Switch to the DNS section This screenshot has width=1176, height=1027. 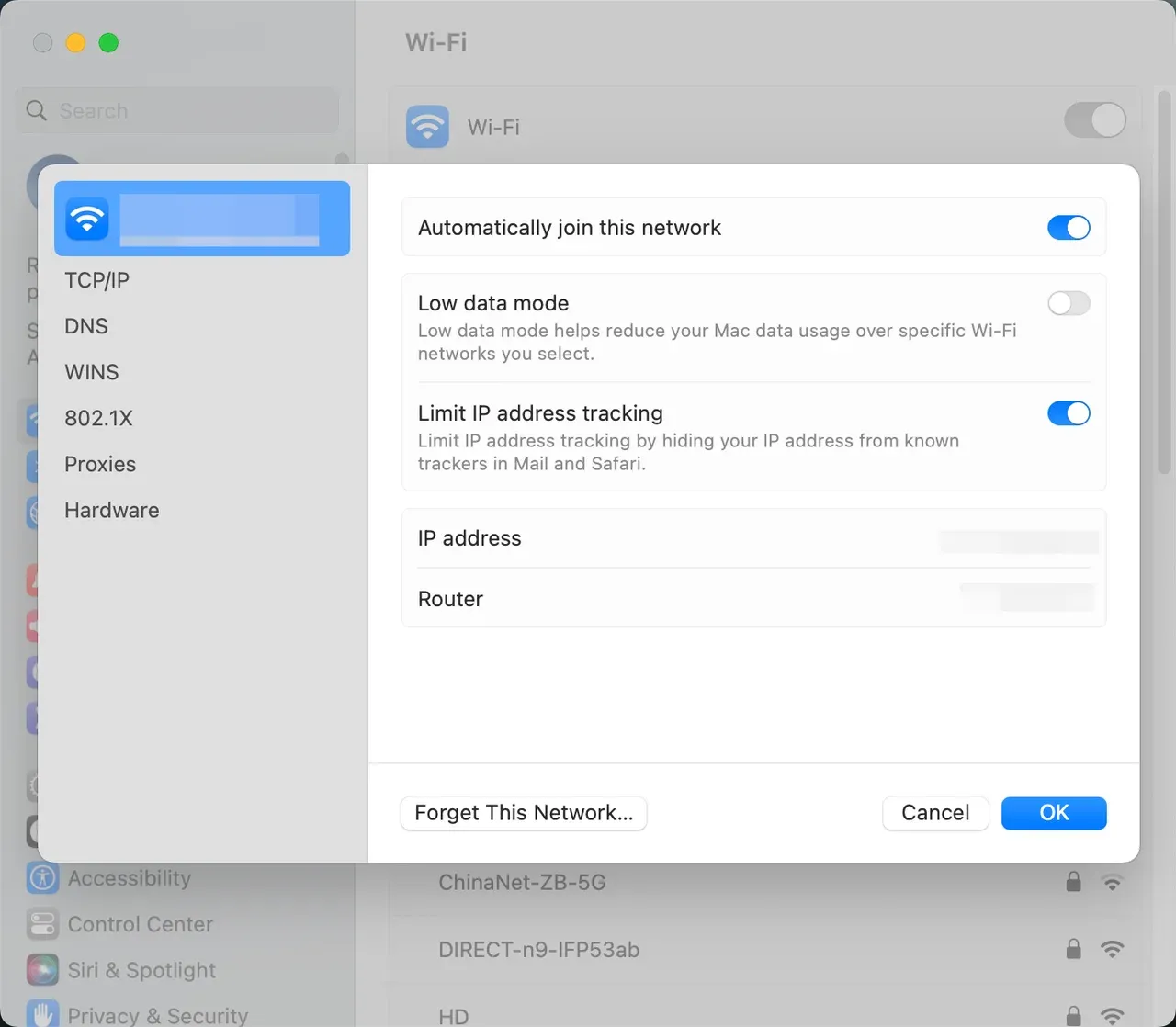pyautogui.click(x=86, y=326)
